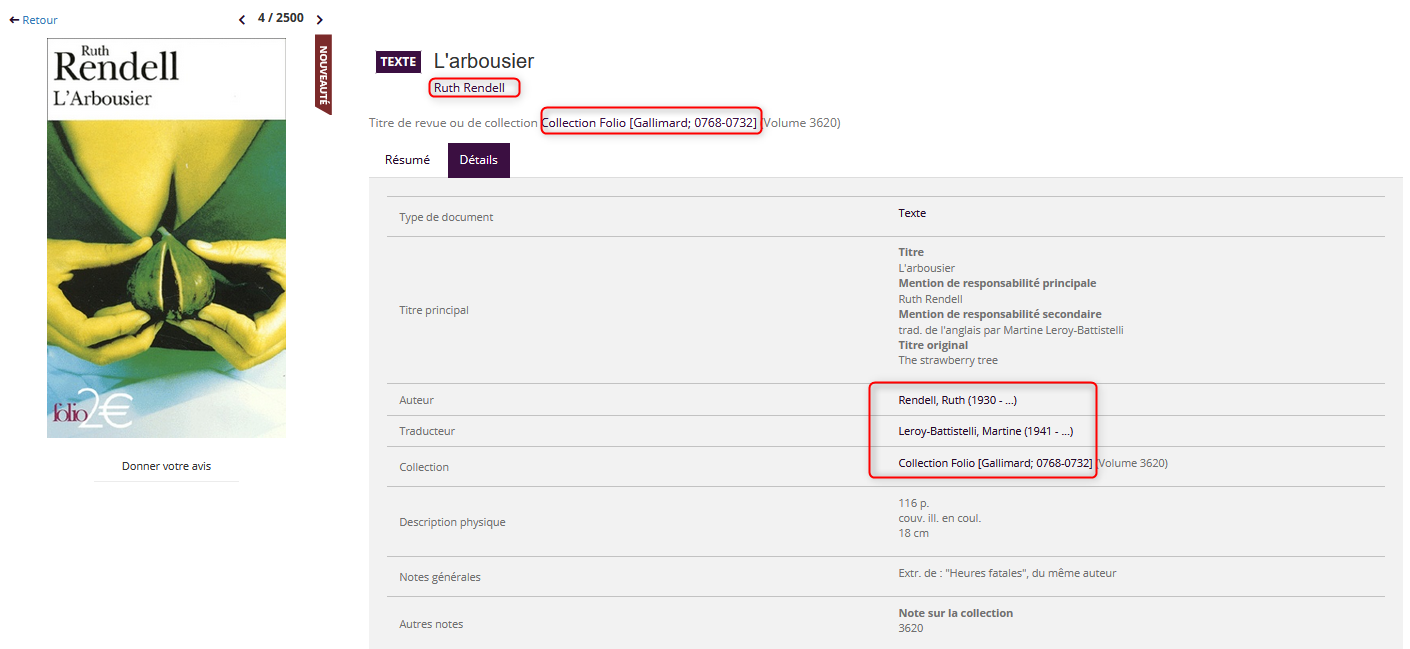Screen dimensions: 1410x649
Task: Click the Retour back arrow link
Action: point(33,20)
